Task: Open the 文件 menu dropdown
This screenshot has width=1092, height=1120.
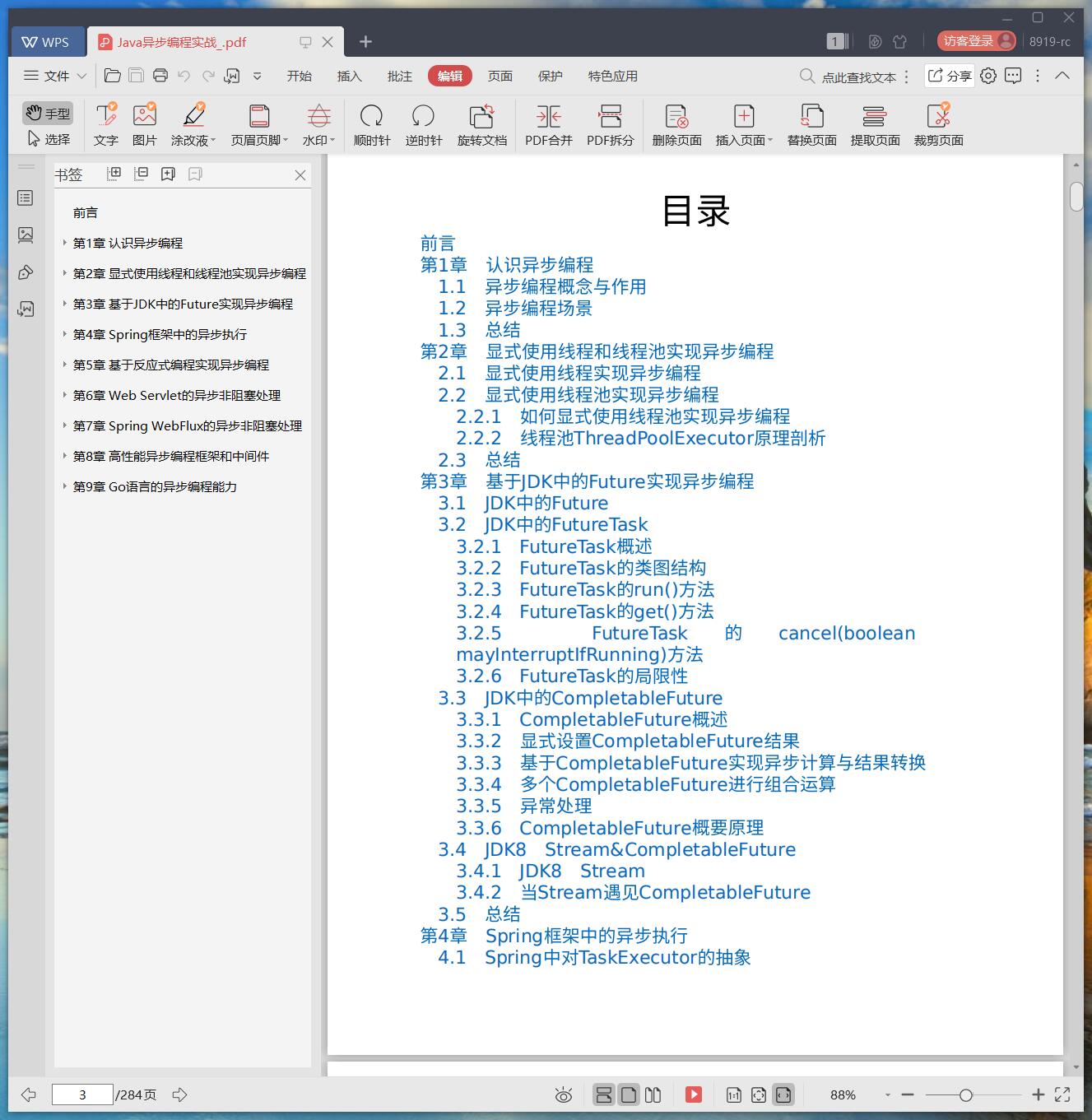Action: tap(54, 76)
